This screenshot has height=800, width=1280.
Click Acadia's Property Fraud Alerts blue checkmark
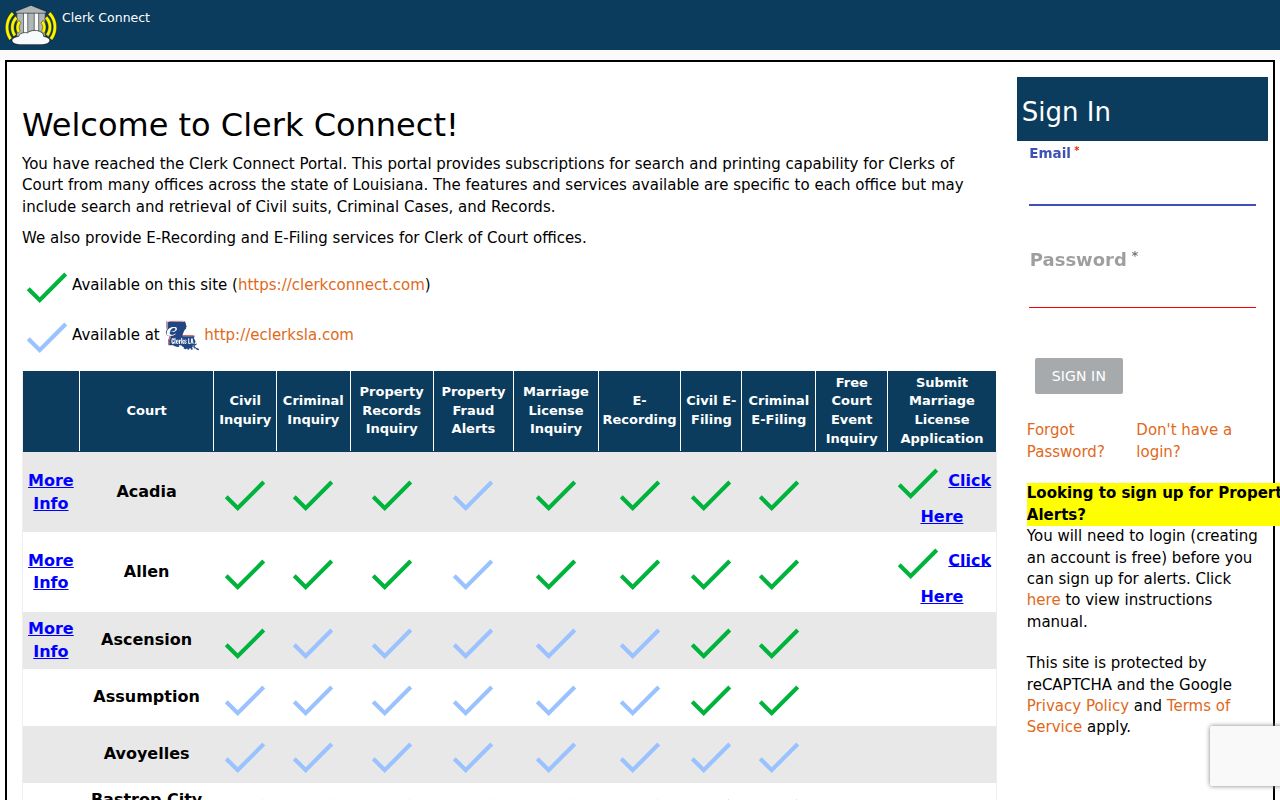473,495
